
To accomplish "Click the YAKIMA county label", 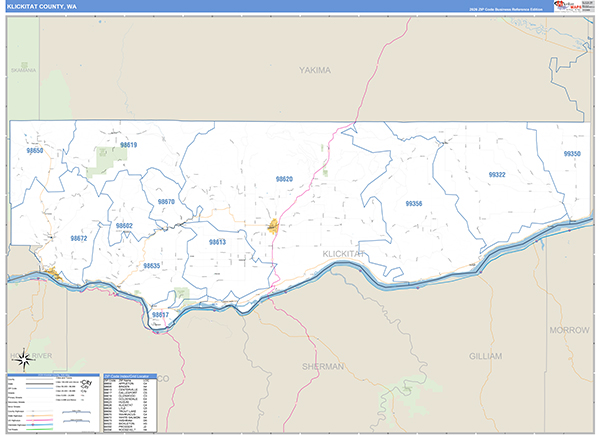I will click(315, 70).
